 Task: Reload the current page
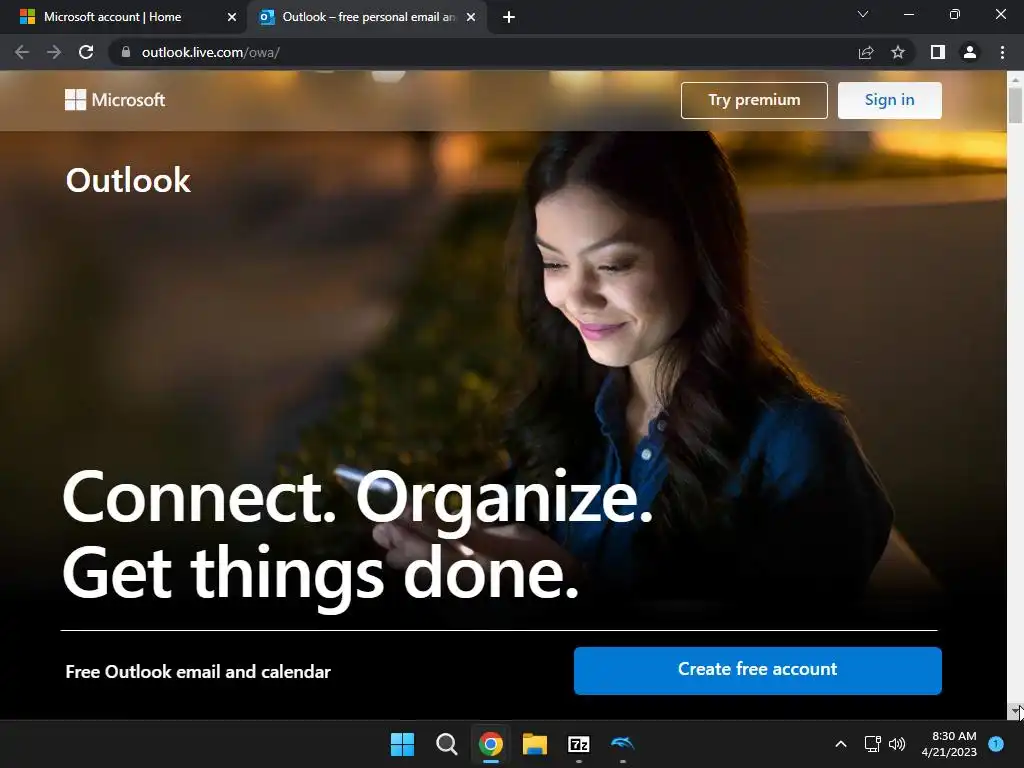tap(86, 52)
